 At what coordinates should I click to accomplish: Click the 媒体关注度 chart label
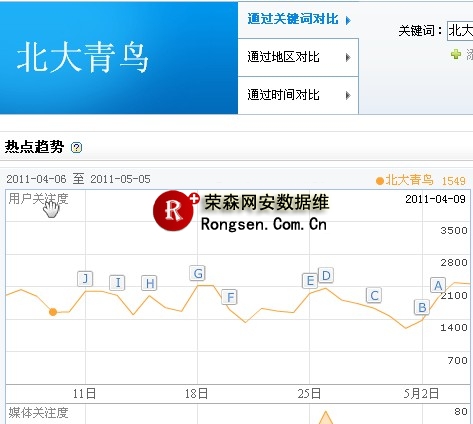click(x=38, y=413)
